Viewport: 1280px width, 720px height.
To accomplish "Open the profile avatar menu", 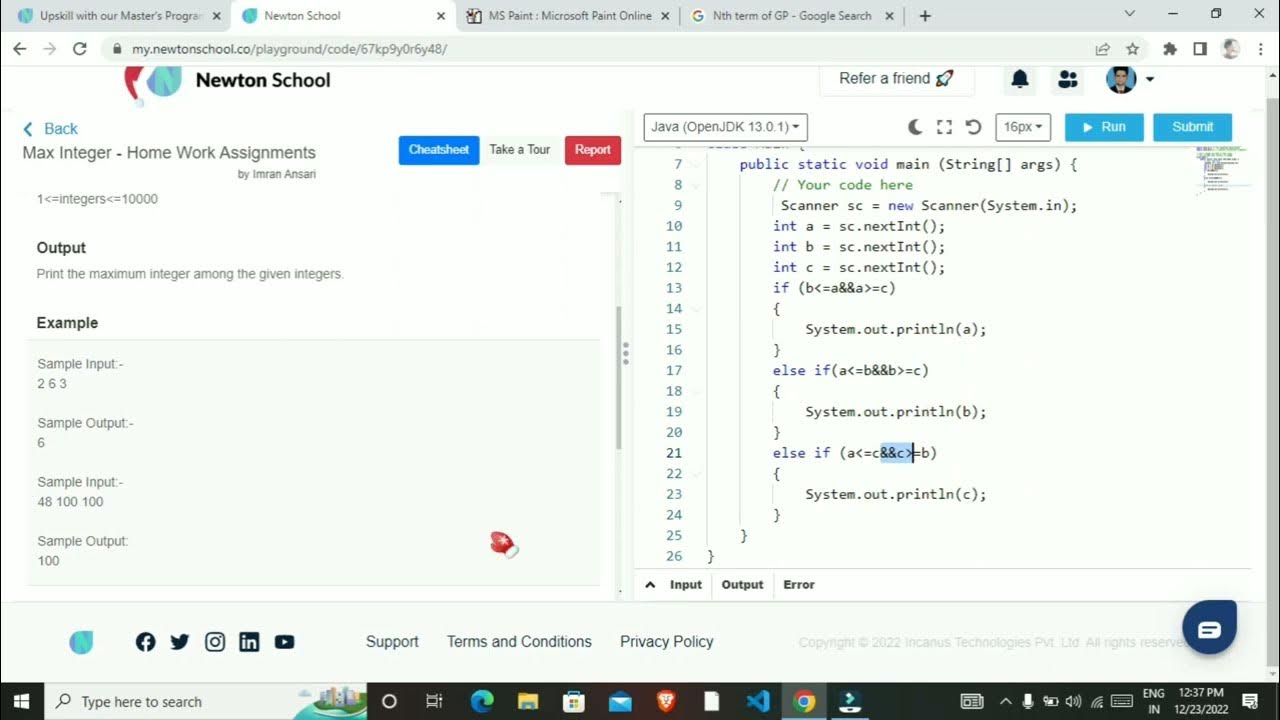I will (x=1130, y=79).
